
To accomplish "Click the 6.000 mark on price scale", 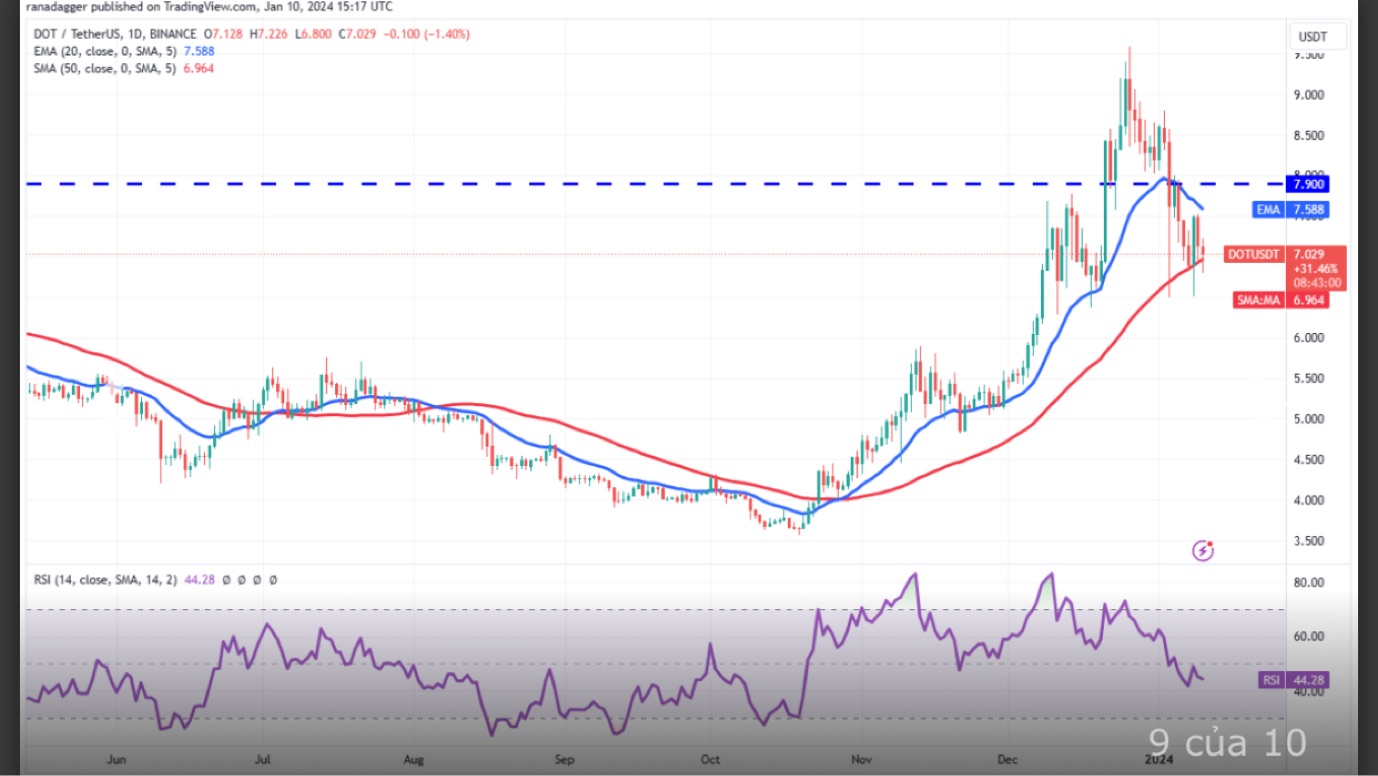I will point(1310,338).
